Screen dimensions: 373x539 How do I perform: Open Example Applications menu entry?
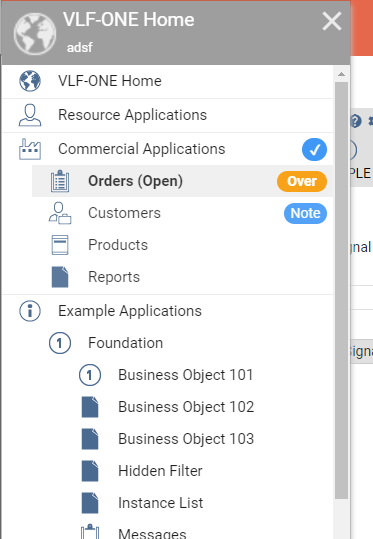(x=168, y=311)
